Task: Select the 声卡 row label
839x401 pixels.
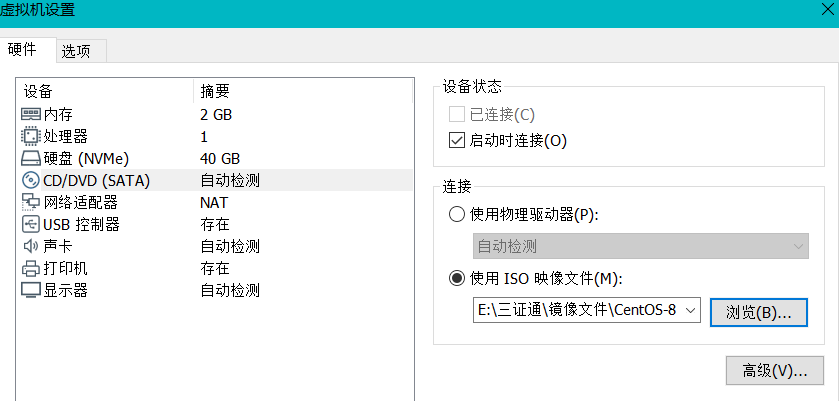Action: tap(58, 247)
